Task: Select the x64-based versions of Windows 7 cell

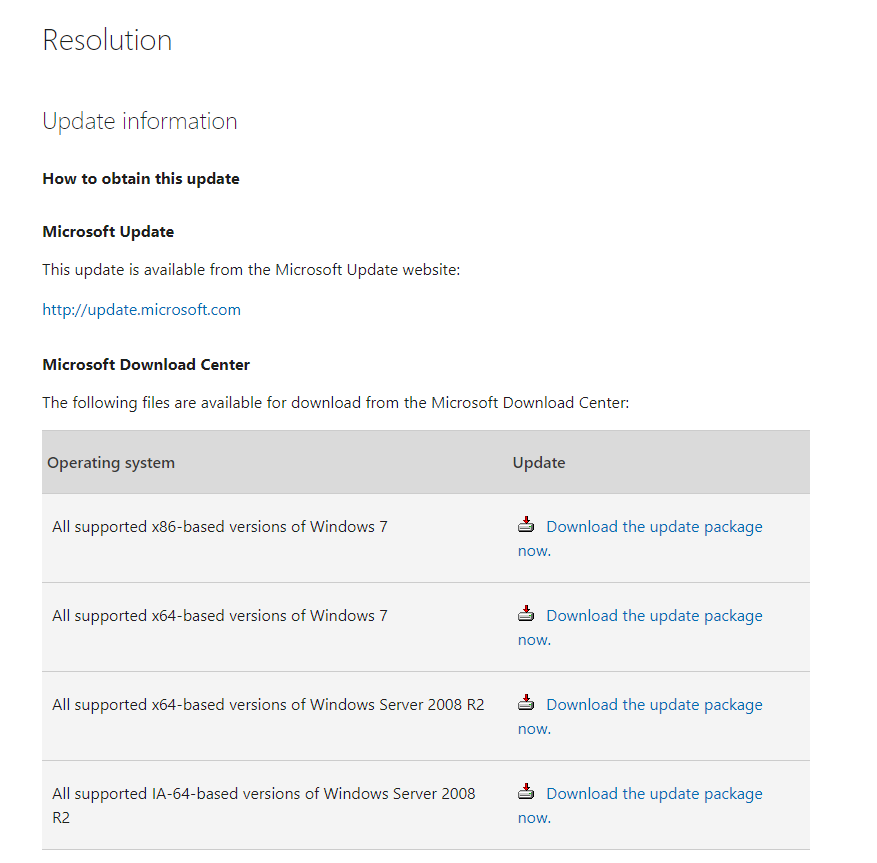Action: (x=220, y=616)
